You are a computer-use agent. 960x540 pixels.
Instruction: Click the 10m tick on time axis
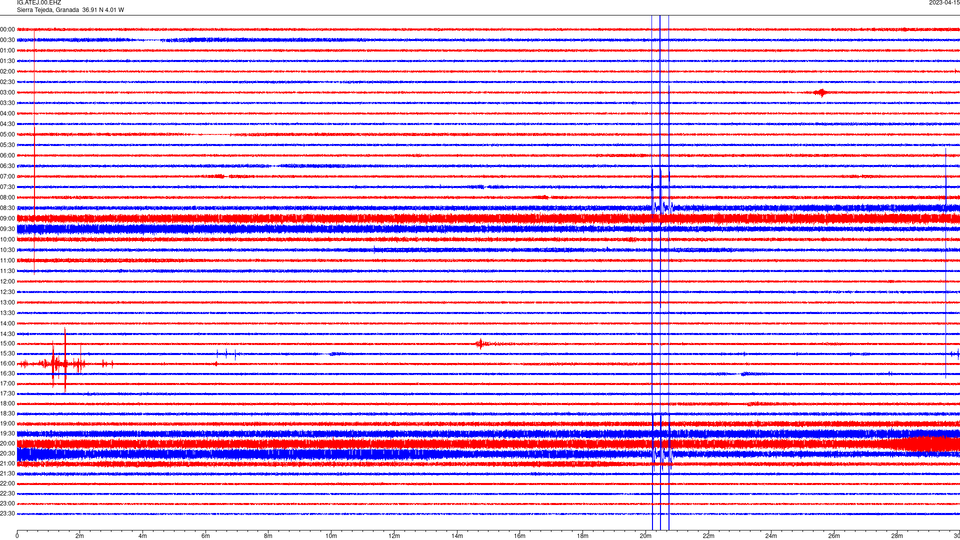(x=331, y=536)
